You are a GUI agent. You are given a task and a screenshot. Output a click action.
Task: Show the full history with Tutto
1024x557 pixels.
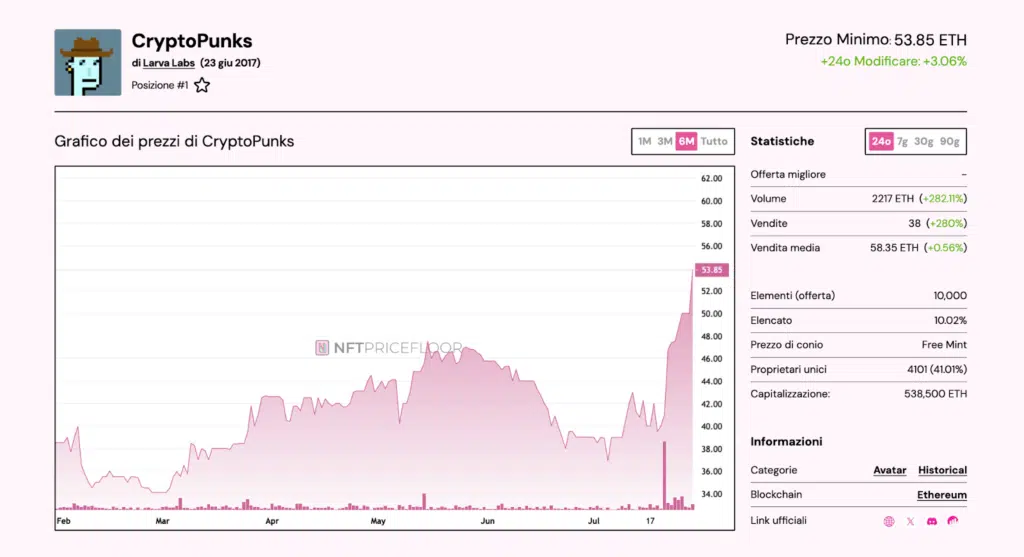pos(714,142)
